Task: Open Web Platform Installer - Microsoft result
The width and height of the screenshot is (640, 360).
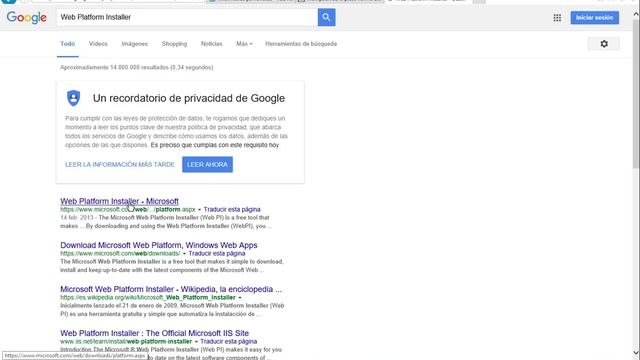Action: pos(119,201)
